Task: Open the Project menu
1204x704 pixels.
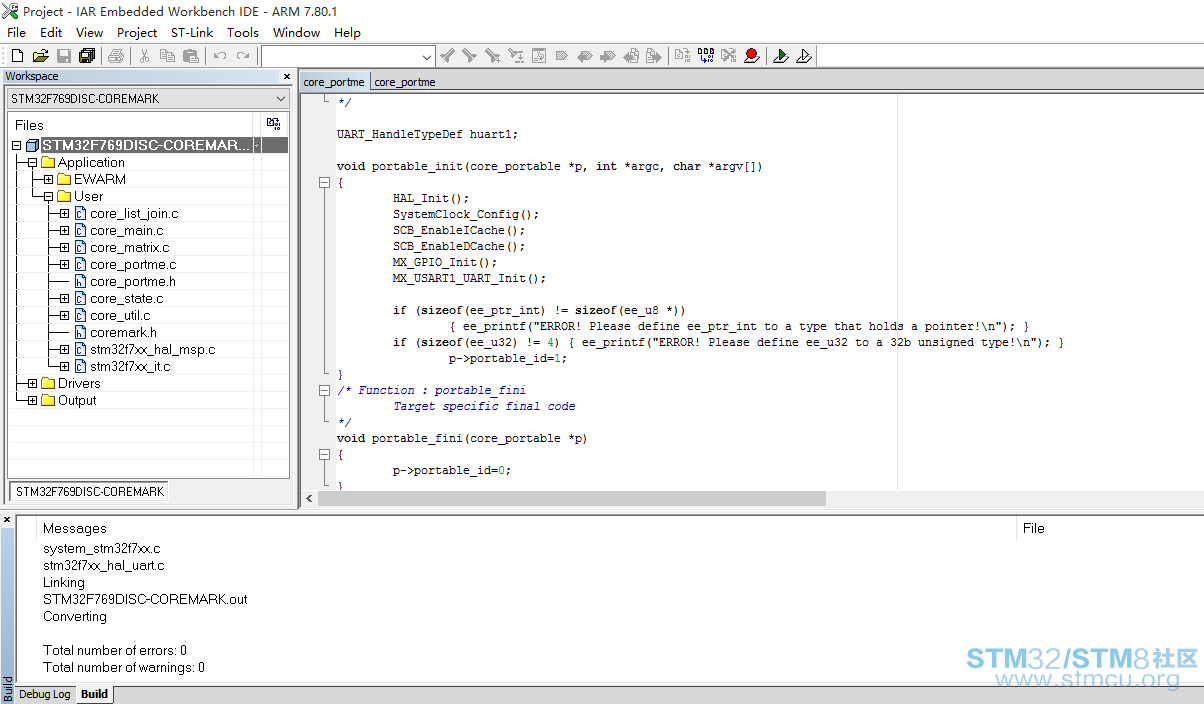Action: pyautogui.click(x=137, y=32)
